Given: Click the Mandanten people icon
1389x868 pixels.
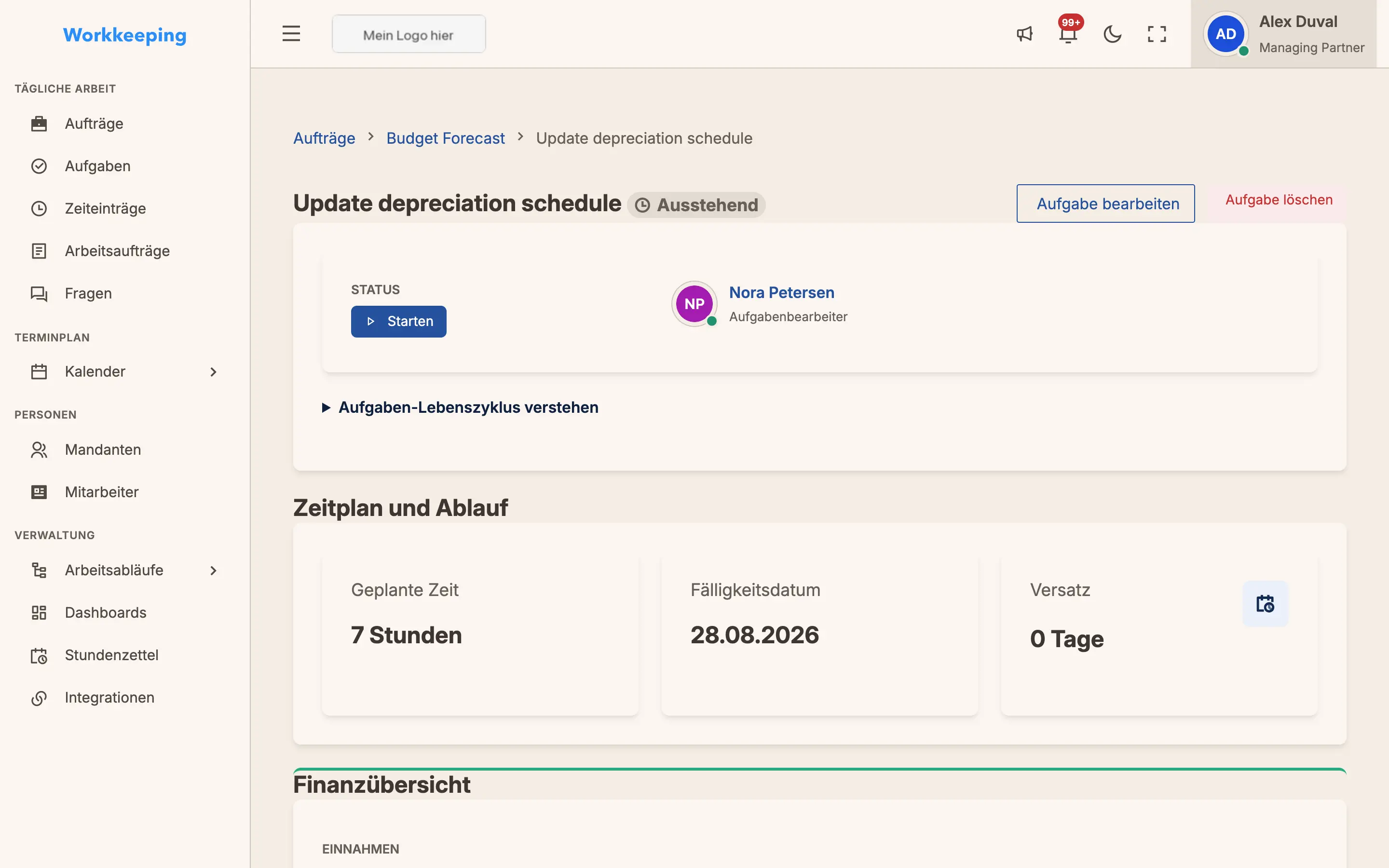Looking at the screenshot, I should (39, 449).
